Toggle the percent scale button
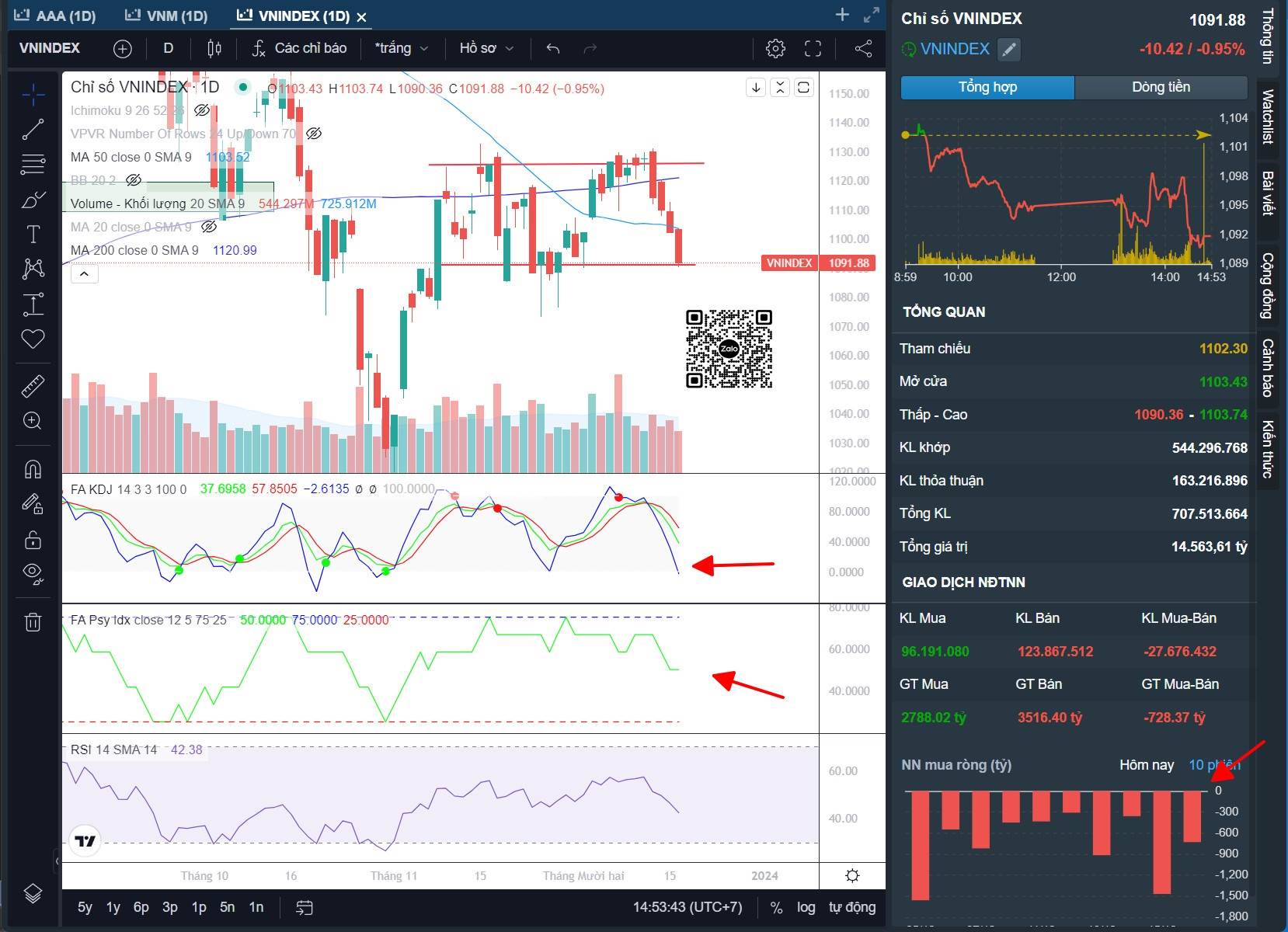 tap(776, 907)
